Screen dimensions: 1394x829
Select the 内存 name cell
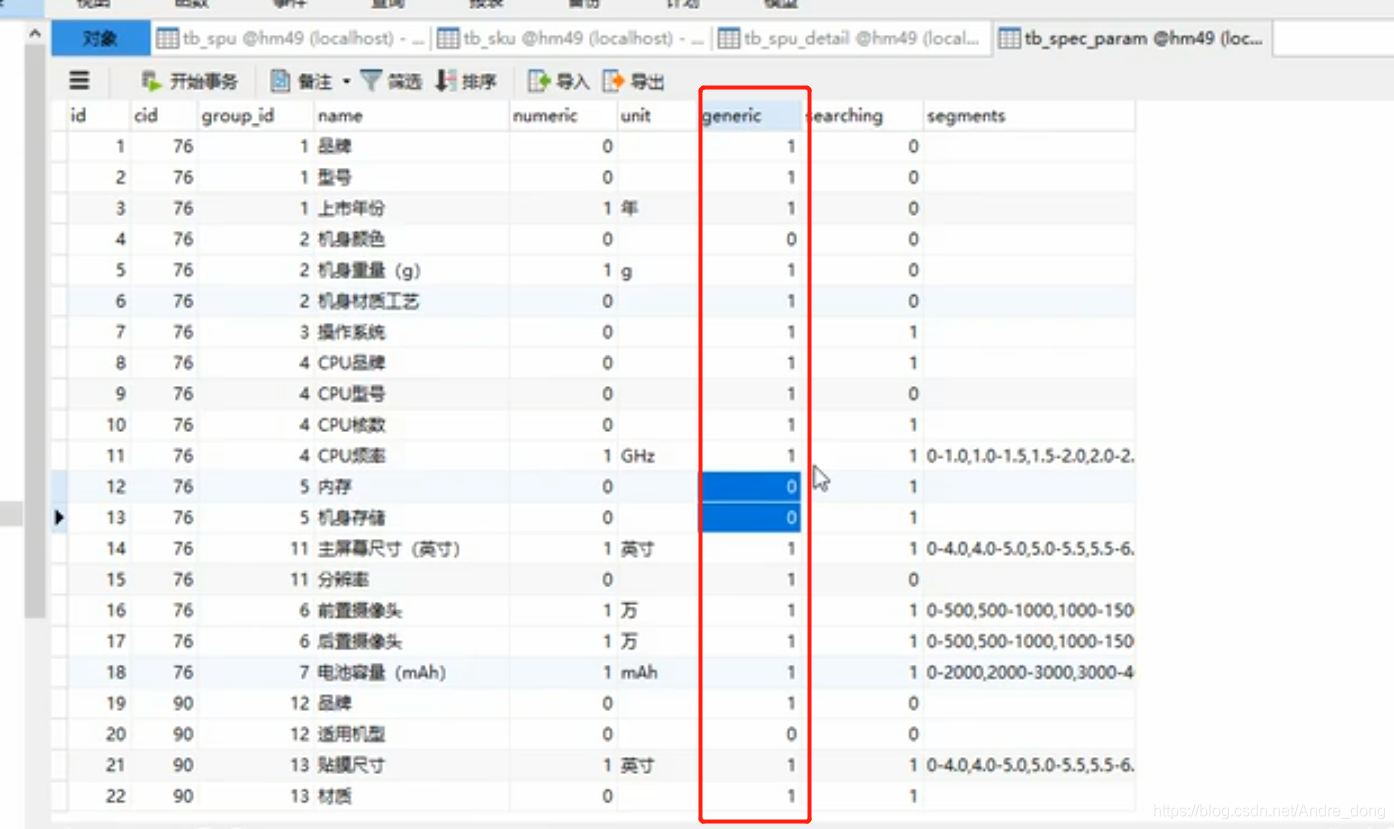point(411,487)
